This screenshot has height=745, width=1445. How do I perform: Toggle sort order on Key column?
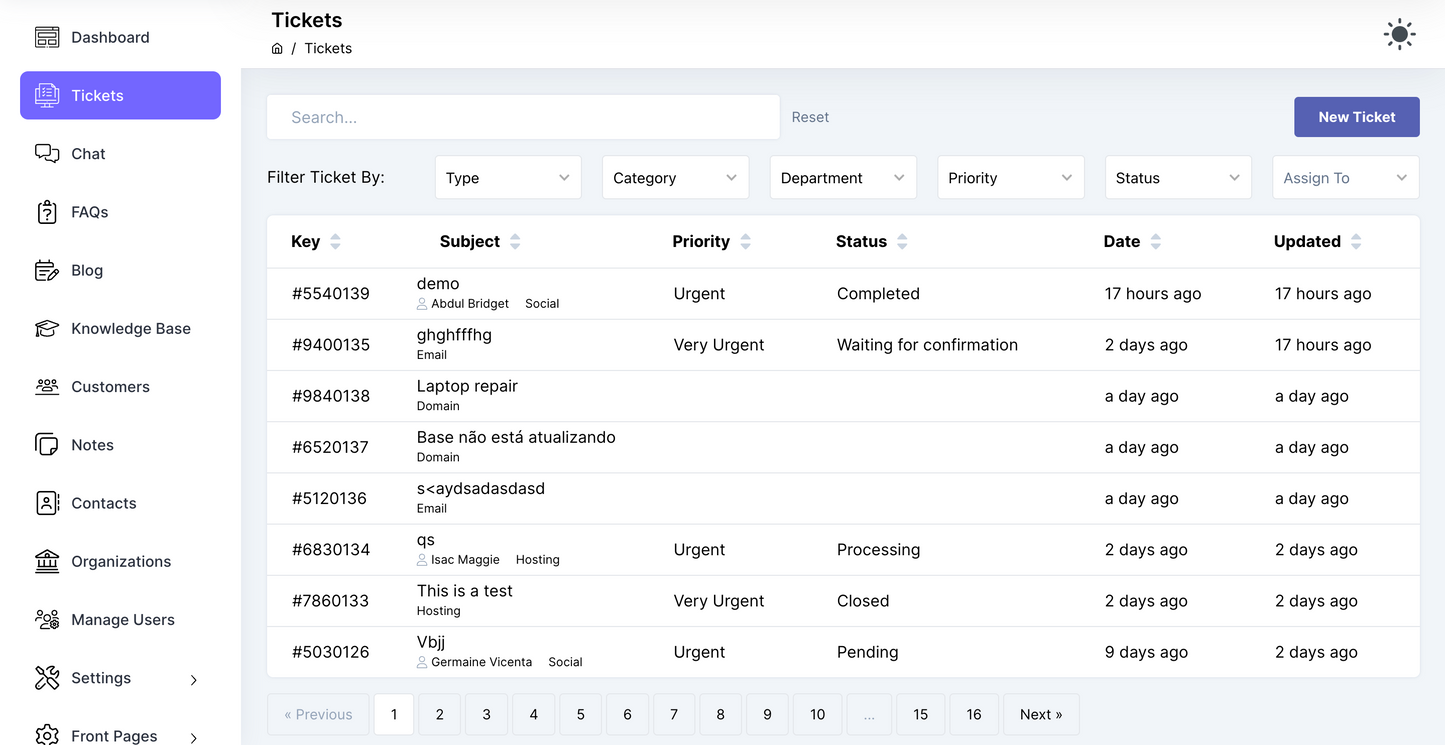coord(335,242)
